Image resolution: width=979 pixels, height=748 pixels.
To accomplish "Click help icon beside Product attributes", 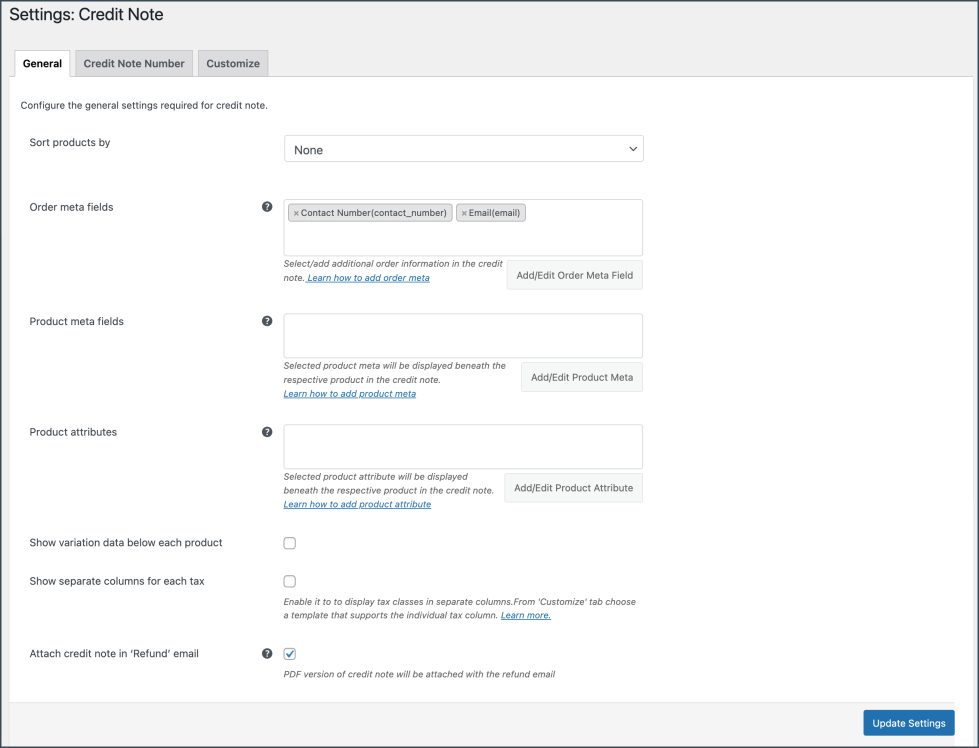I will tap(267, 432).
